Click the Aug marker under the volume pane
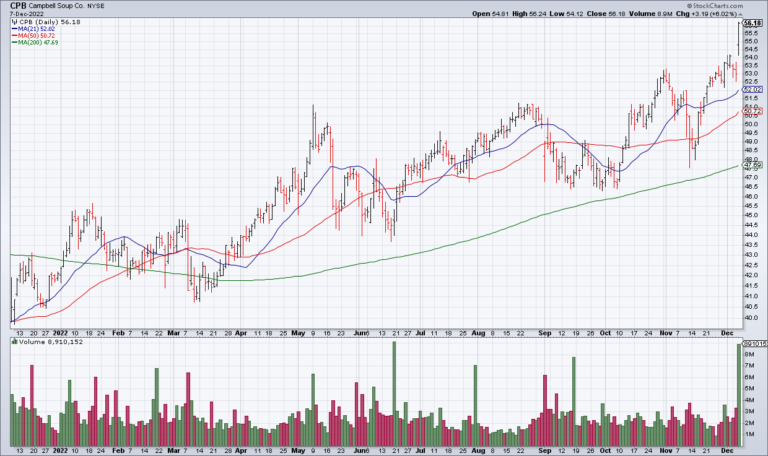Image resolution: width=768 pixels, height=456 pixels. [478, 451]
